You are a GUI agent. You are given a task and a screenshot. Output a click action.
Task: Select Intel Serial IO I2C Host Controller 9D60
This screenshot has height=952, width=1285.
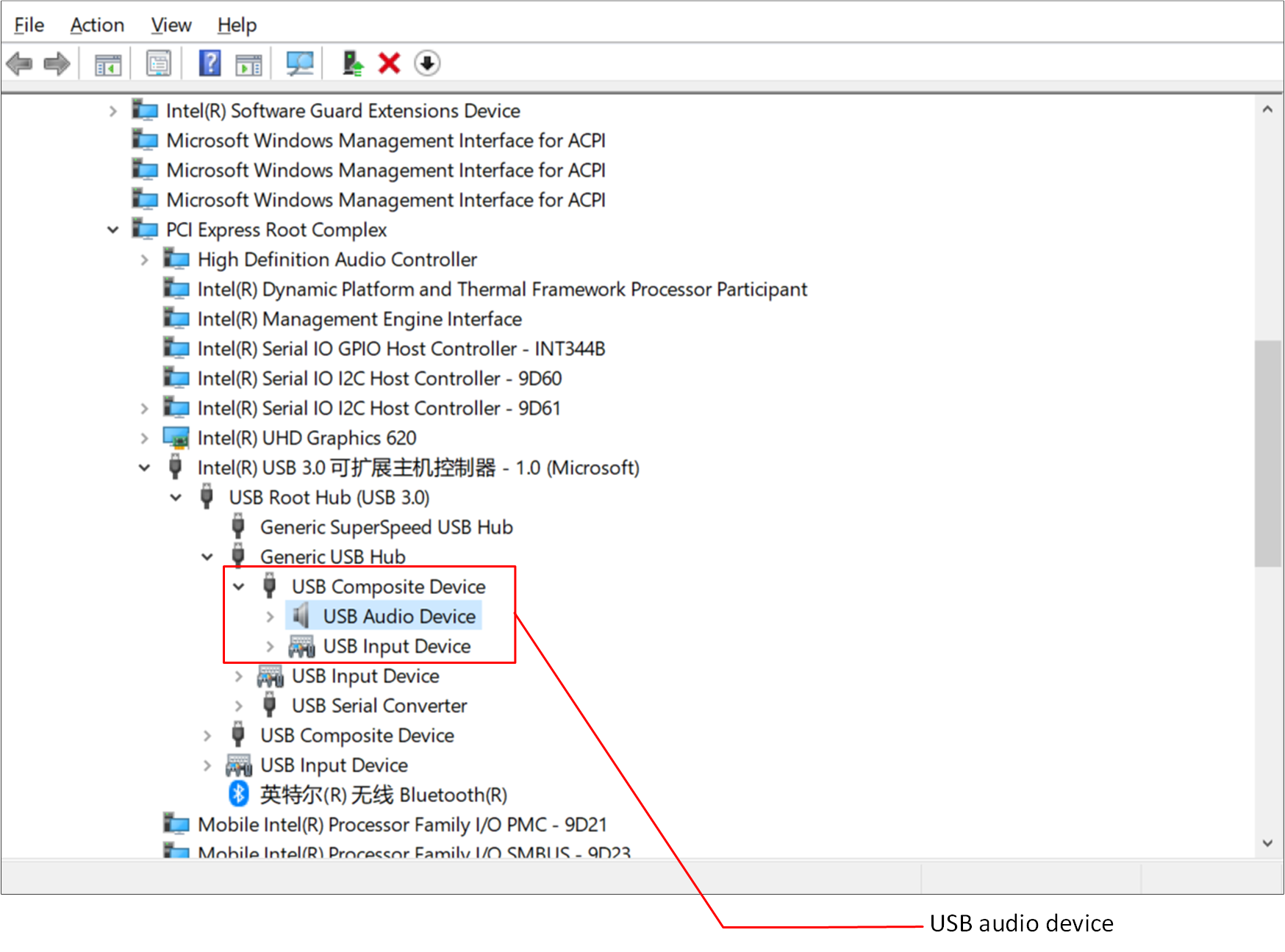coord(379,379)
